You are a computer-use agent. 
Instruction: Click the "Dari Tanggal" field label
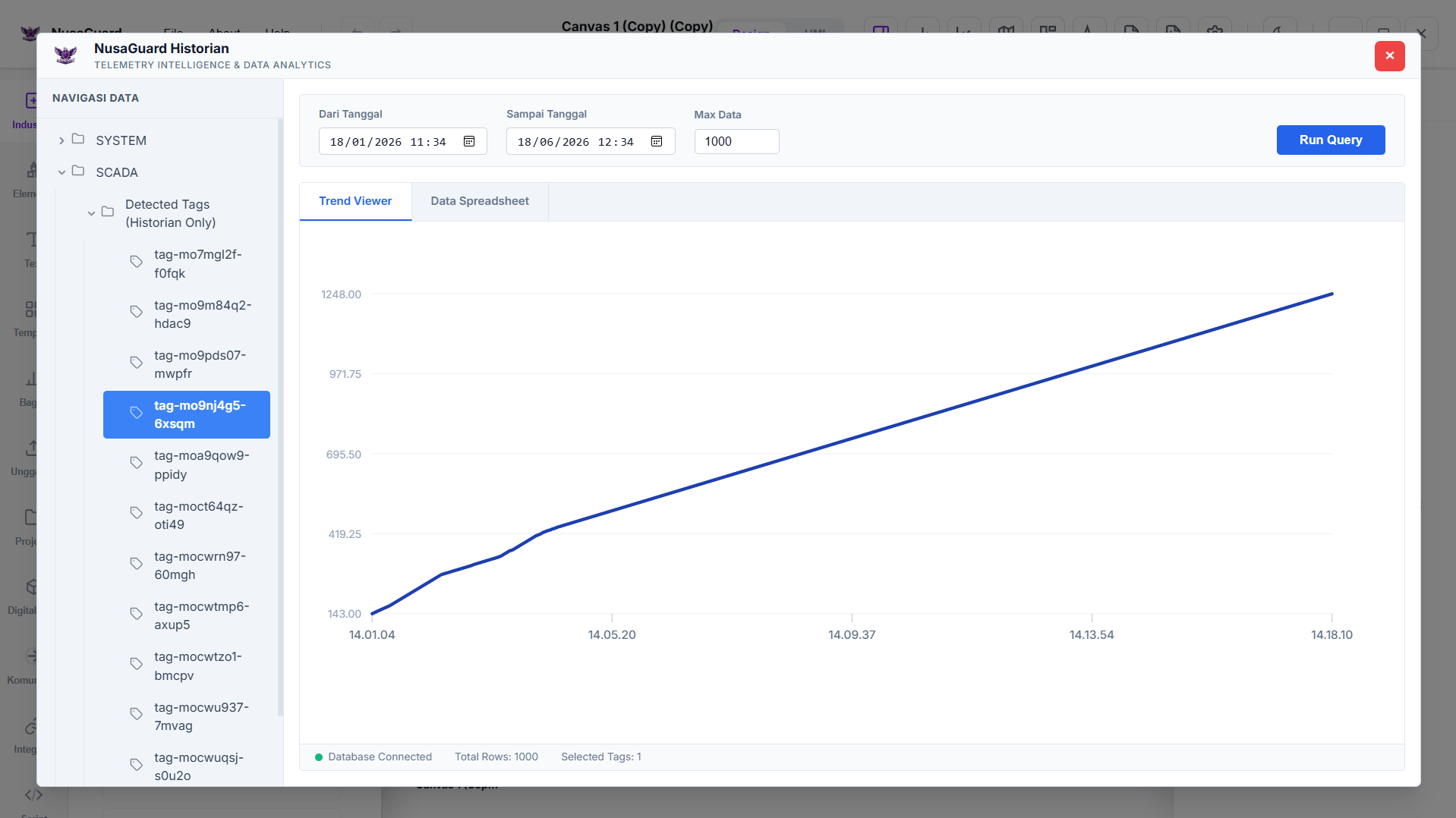pyautogui.click(x=350, y=115)
